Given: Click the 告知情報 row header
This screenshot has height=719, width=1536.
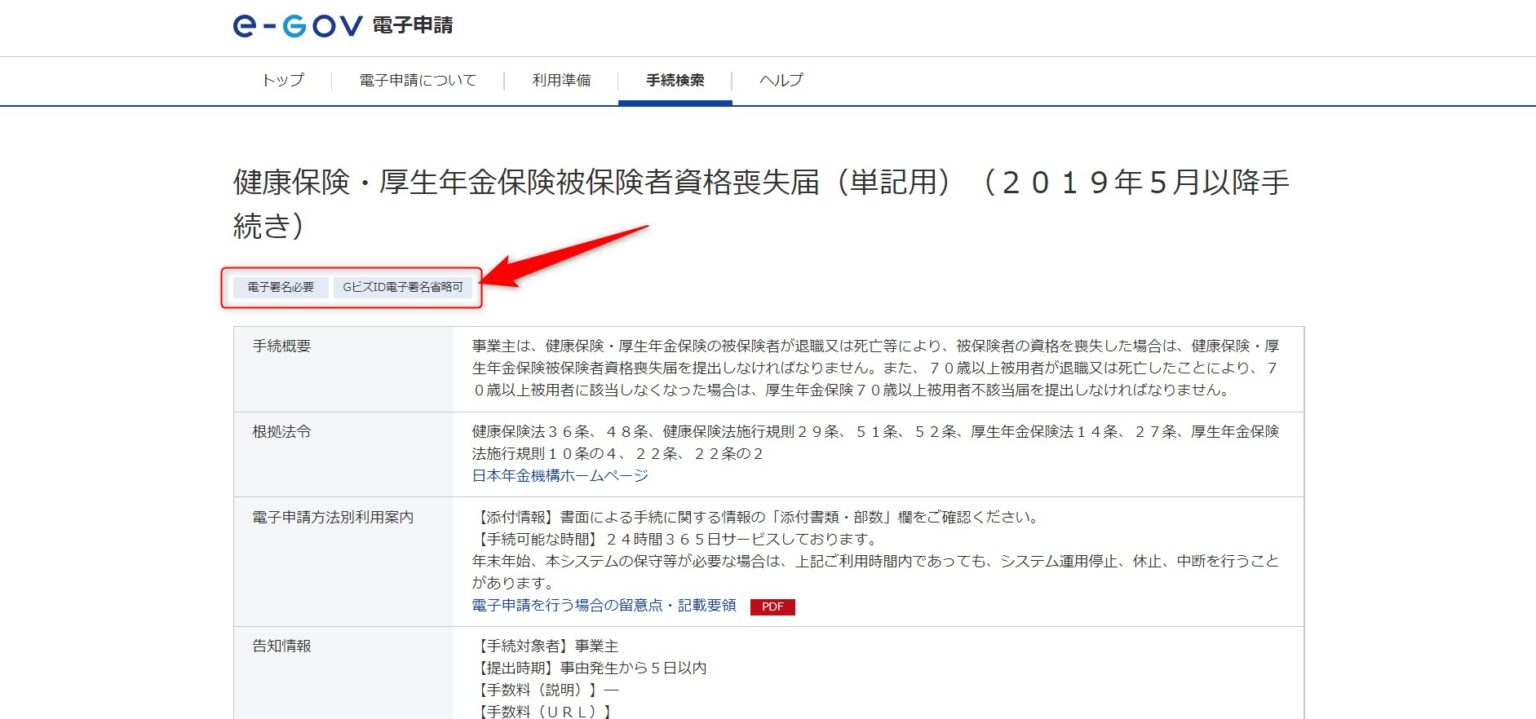Looking at the screenshot, I should point(281,646).
